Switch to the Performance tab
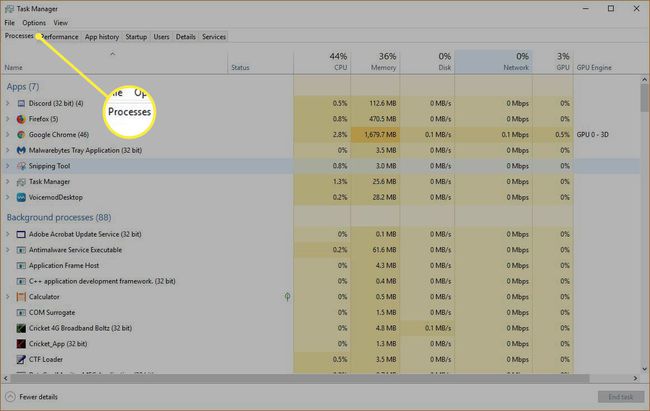This screenshot has width=650, height=411. (59, 37)
